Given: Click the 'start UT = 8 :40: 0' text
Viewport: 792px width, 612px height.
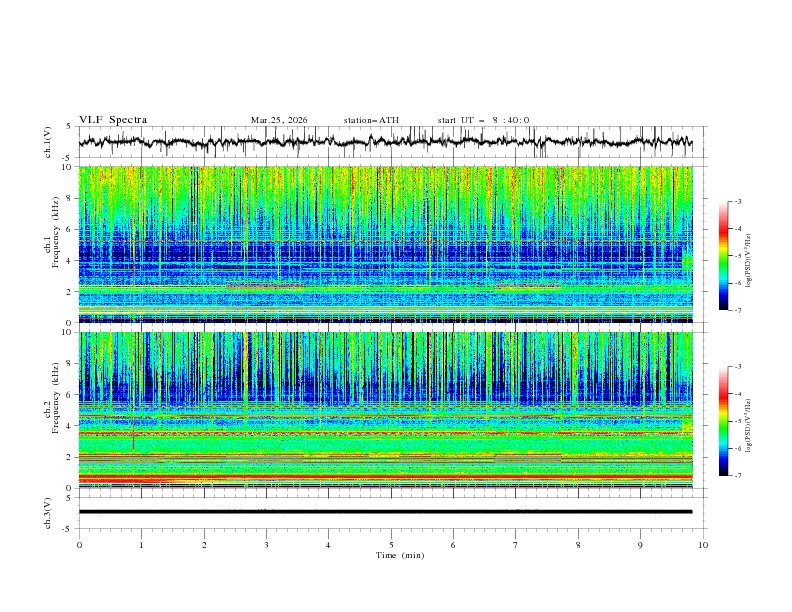Looking at the screenshot, I should tap(483, 120).
